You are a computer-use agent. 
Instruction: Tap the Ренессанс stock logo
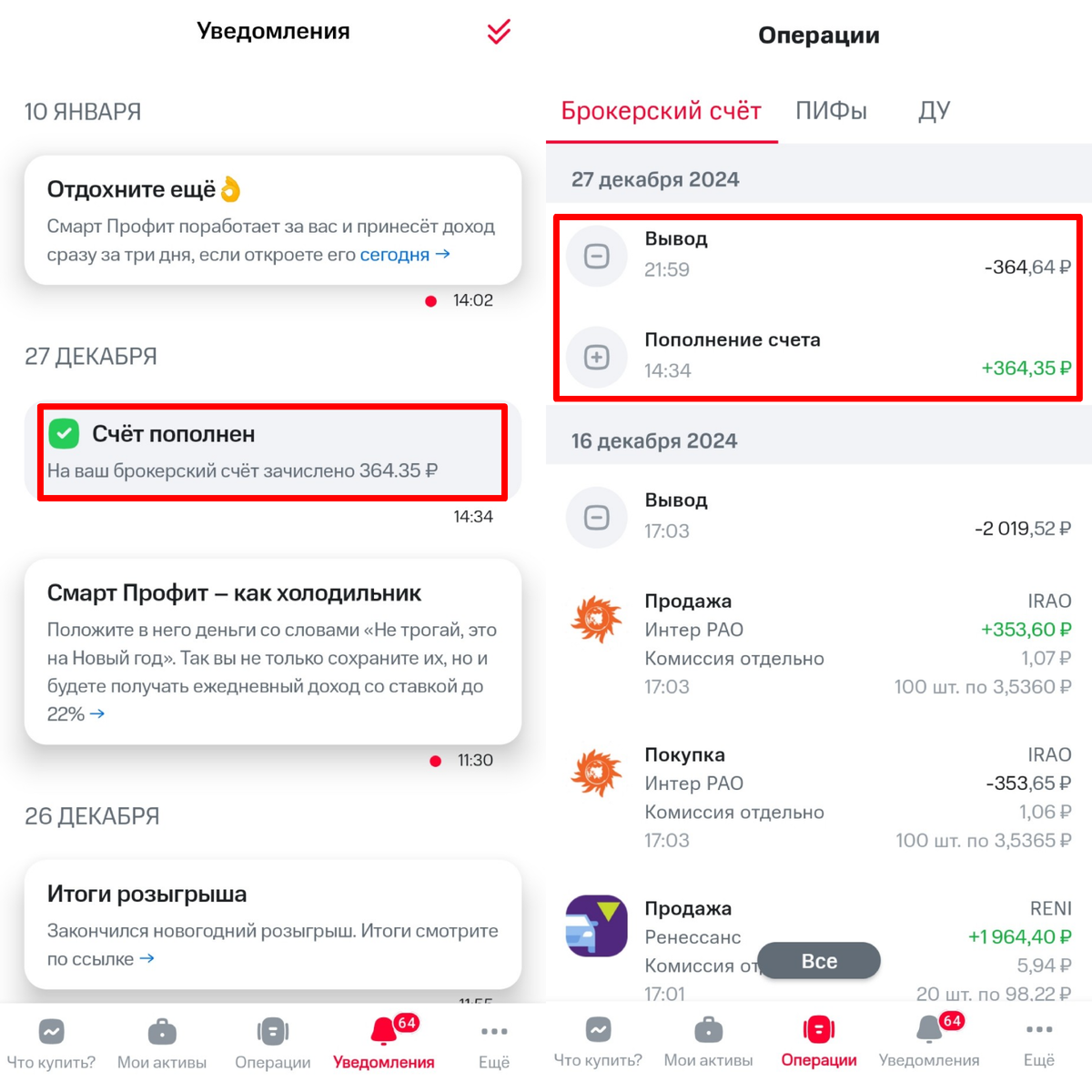[x=597, y=925]
